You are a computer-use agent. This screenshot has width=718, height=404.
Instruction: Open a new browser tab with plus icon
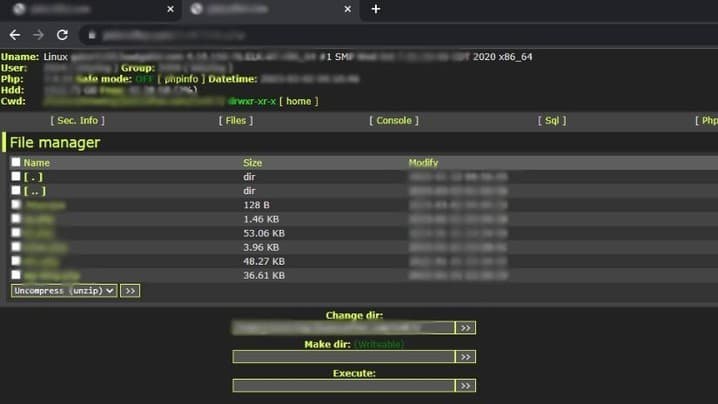(x=375, y=9)
